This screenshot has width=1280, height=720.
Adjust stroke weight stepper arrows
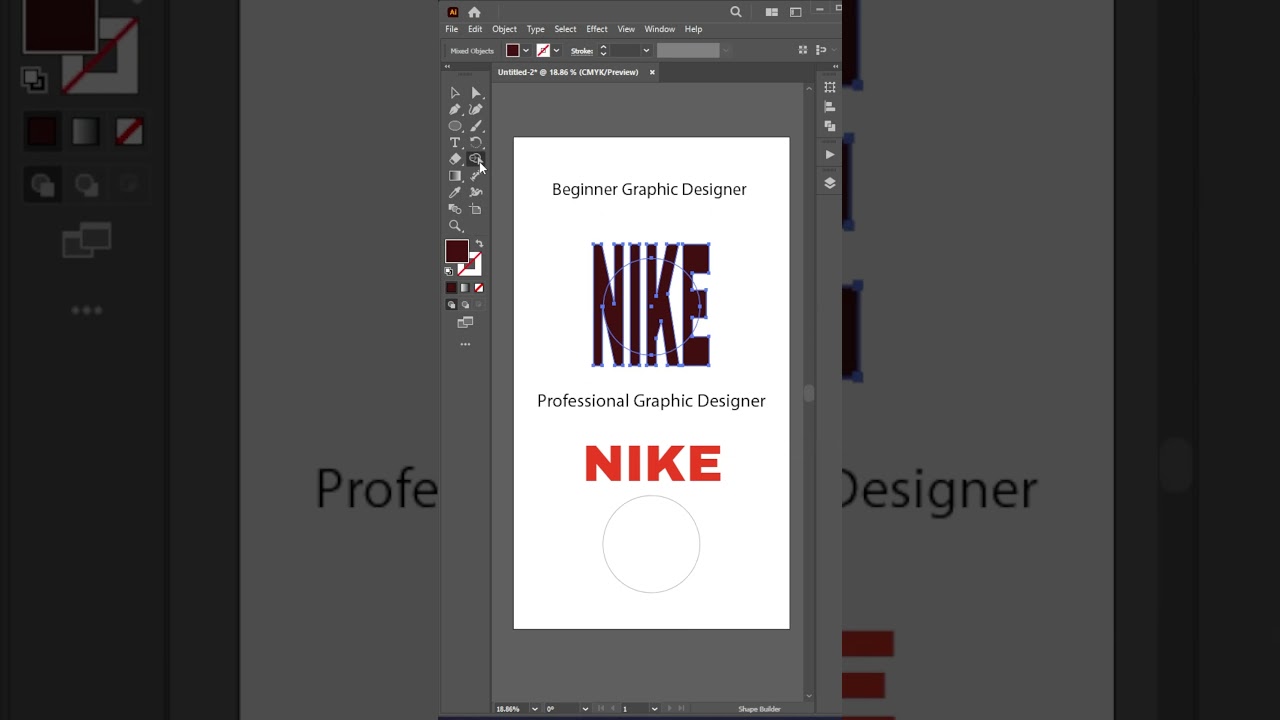point(603,51)
